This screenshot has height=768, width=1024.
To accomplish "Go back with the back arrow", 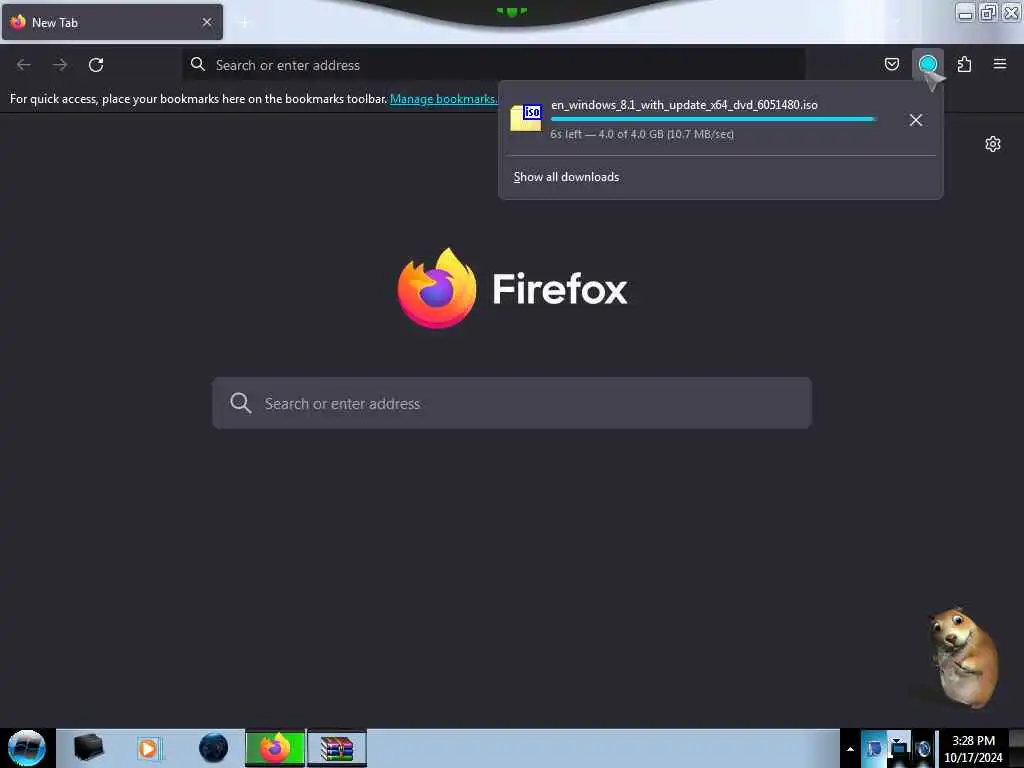I will click(x=24, y=65).
